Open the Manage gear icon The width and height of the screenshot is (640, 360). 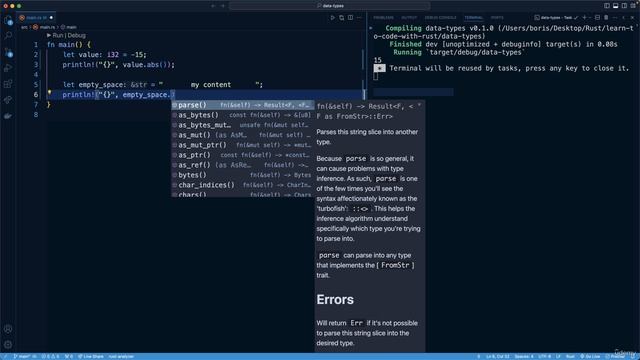coord(8,344)
